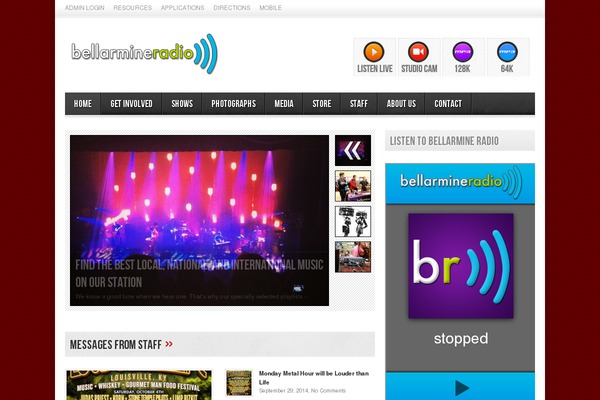Click the Bellarmine Radio header logo
600x400 pixels.
(144, 54)
